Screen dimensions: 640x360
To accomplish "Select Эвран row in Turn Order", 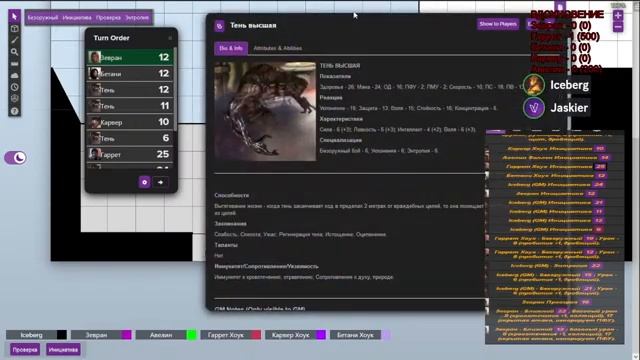I will point(130,58).
